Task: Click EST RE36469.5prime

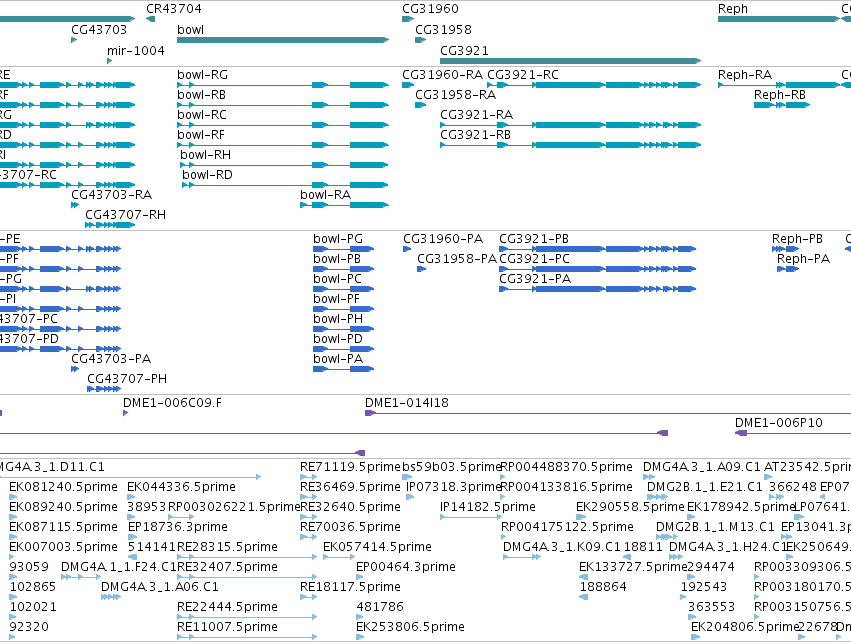Action: click(x=308, y=497)
